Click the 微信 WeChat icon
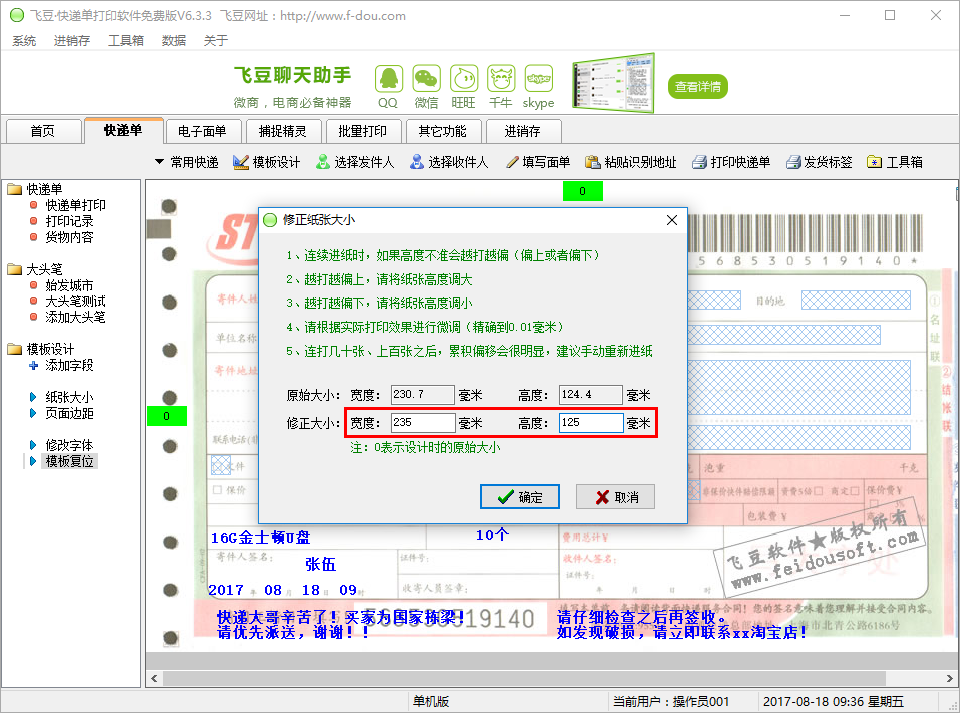960x713 pixels. tap(426, 80)
